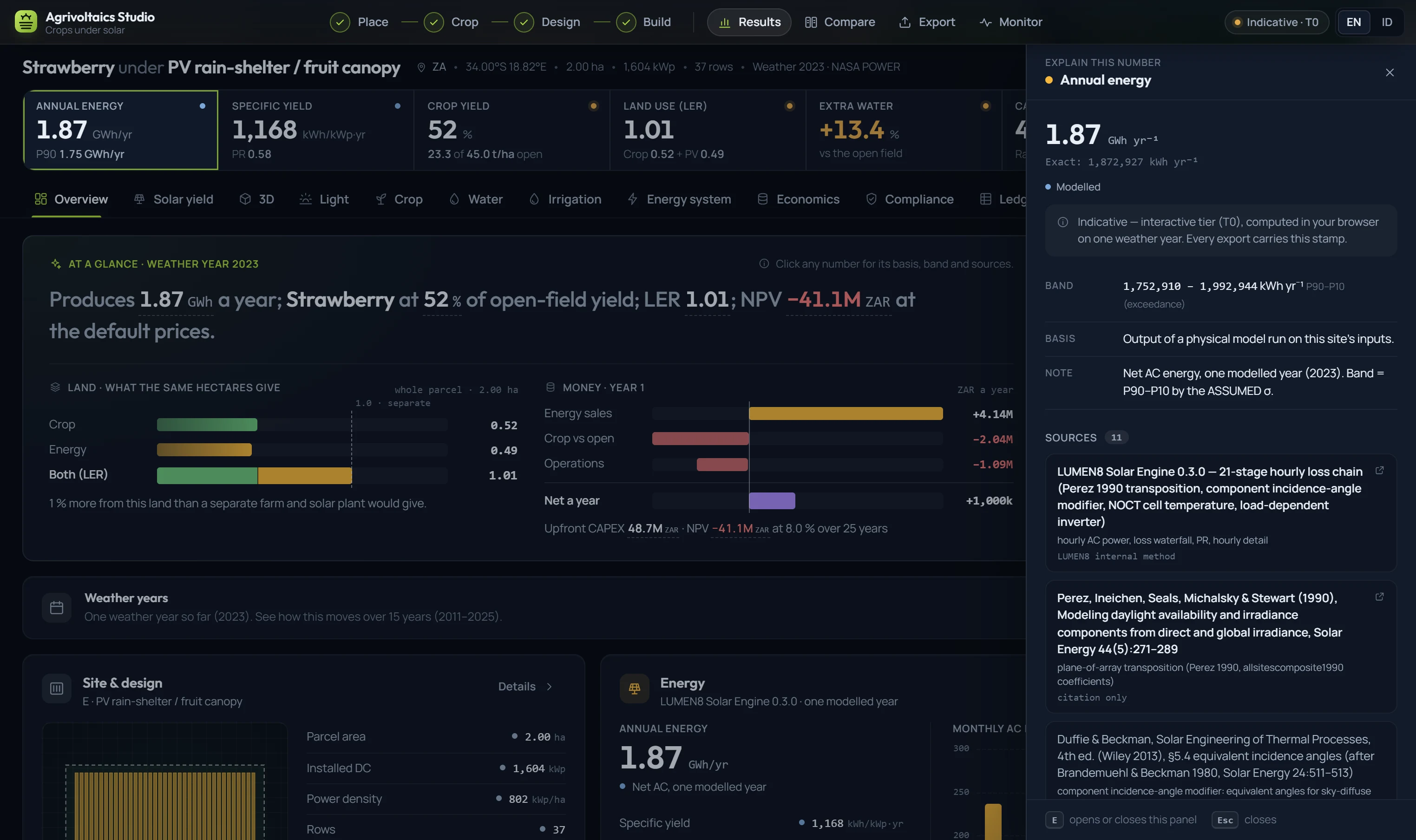Click the Agrivoltaics Studio logo icon
The height and width of the screenshot is (840, 1416).
tap(26, 22)
